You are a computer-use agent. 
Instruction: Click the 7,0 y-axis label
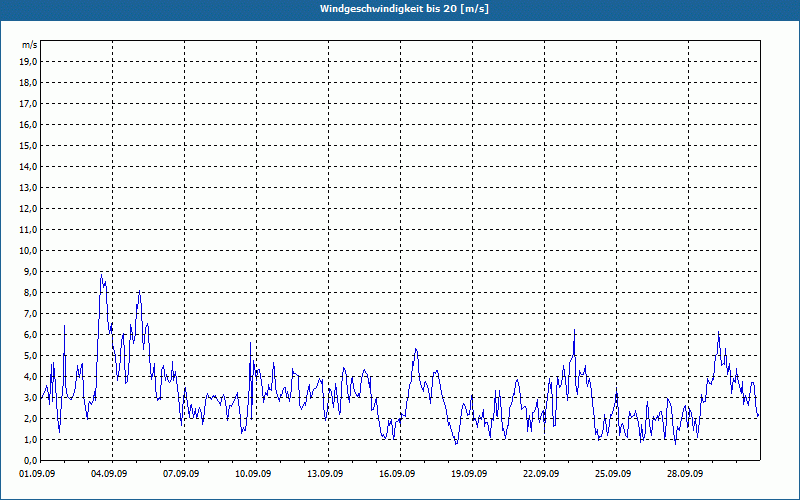tap(30, 313)
